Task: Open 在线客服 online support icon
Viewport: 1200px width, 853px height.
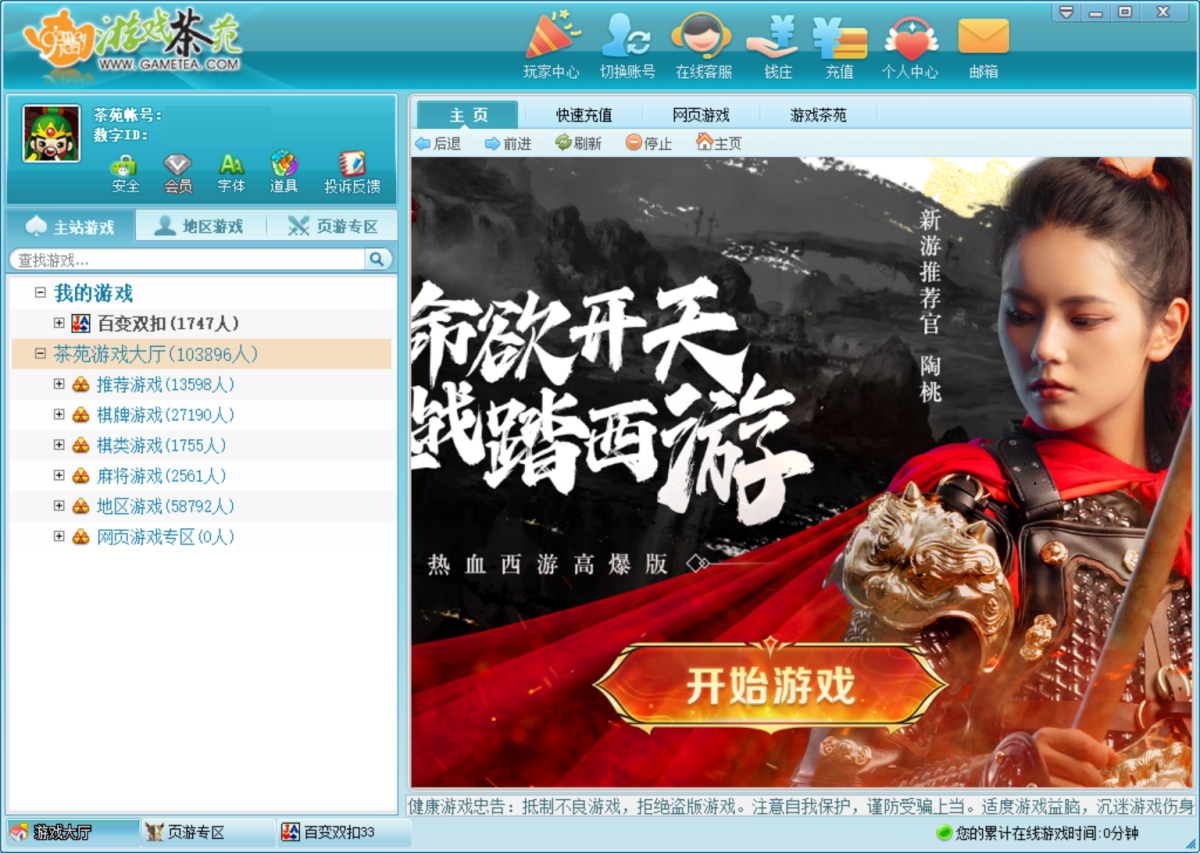Action: pos(703,44)
